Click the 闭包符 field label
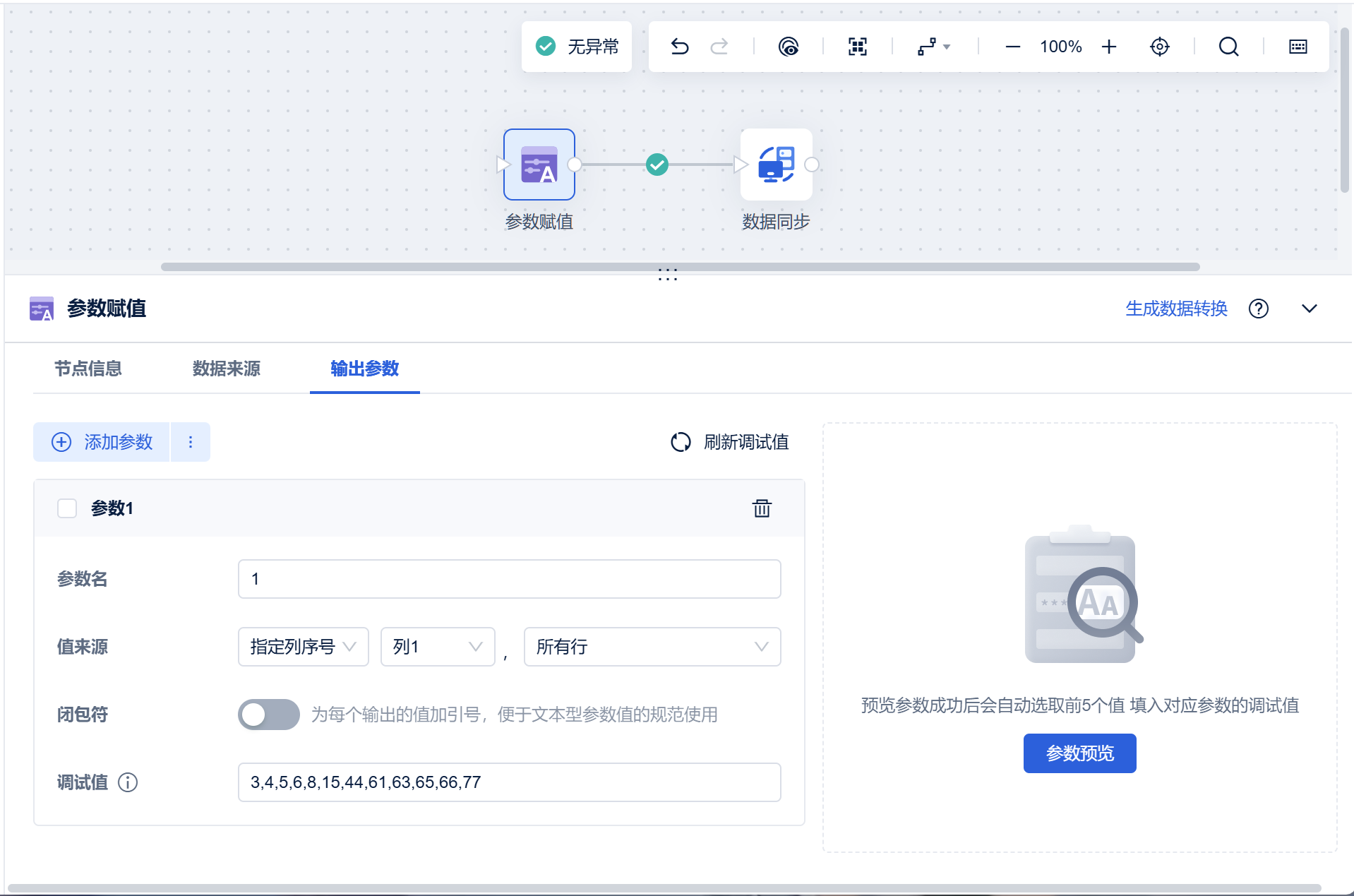This screenshot has height=896, width=1354. (x=83, y=715)
